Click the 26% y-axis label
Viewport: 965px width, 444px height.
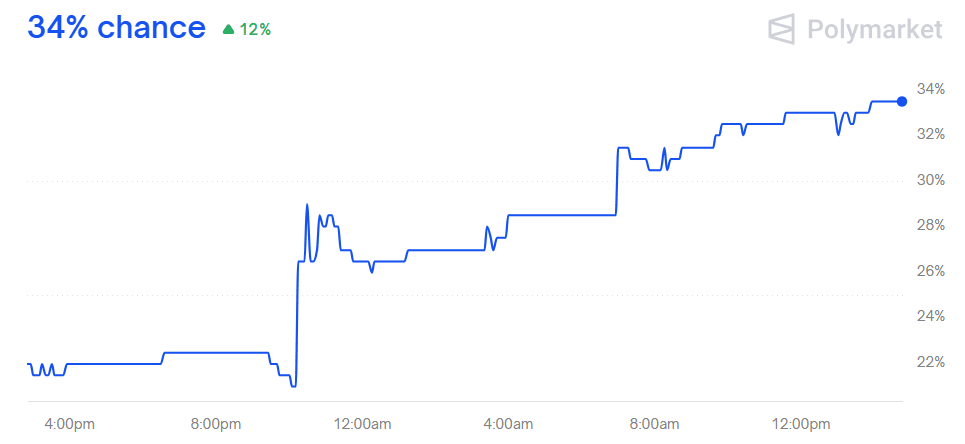[x=931, y=271]
